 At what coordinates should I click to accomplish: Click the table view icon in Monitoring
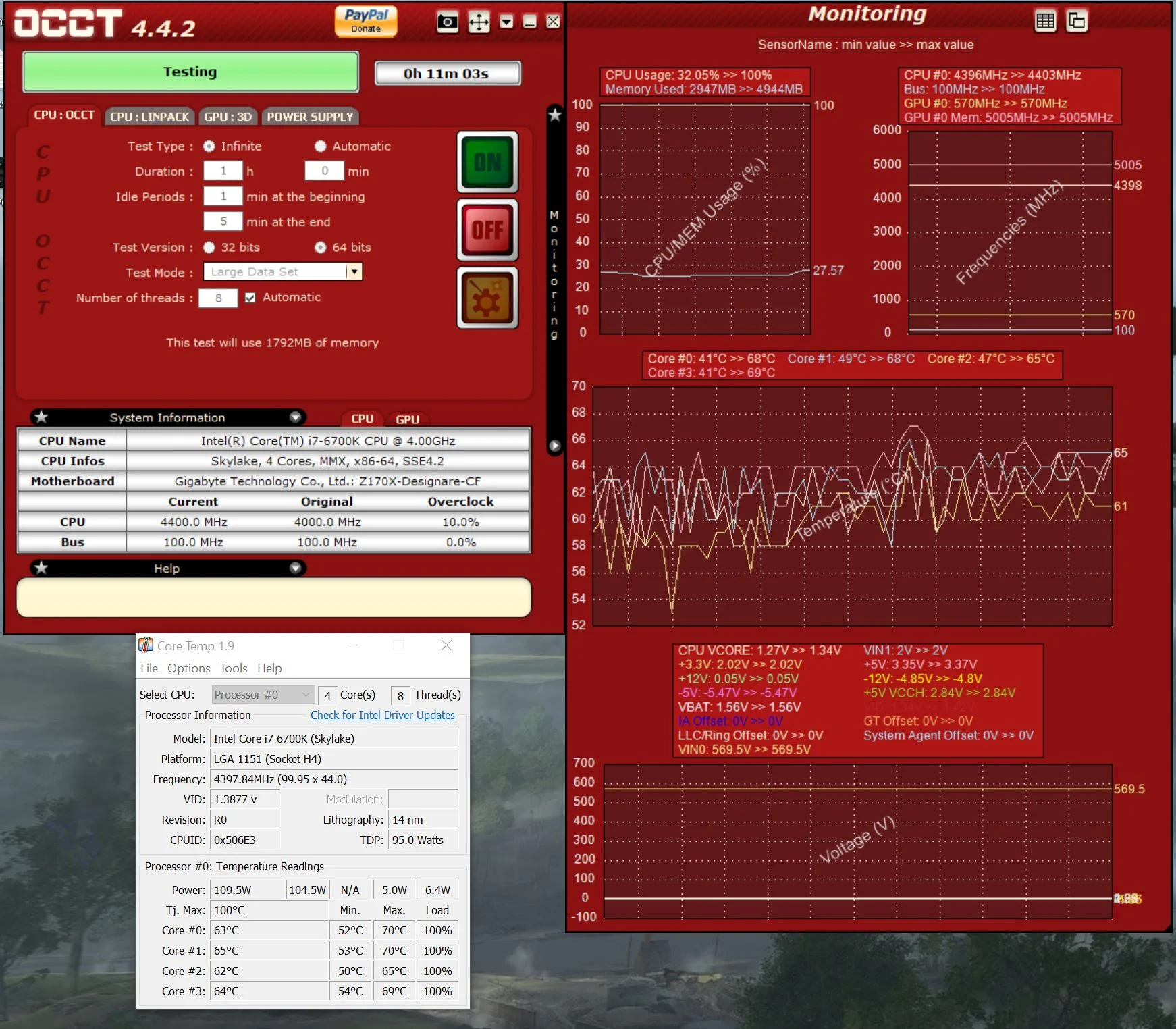(x=1045, y=21)
